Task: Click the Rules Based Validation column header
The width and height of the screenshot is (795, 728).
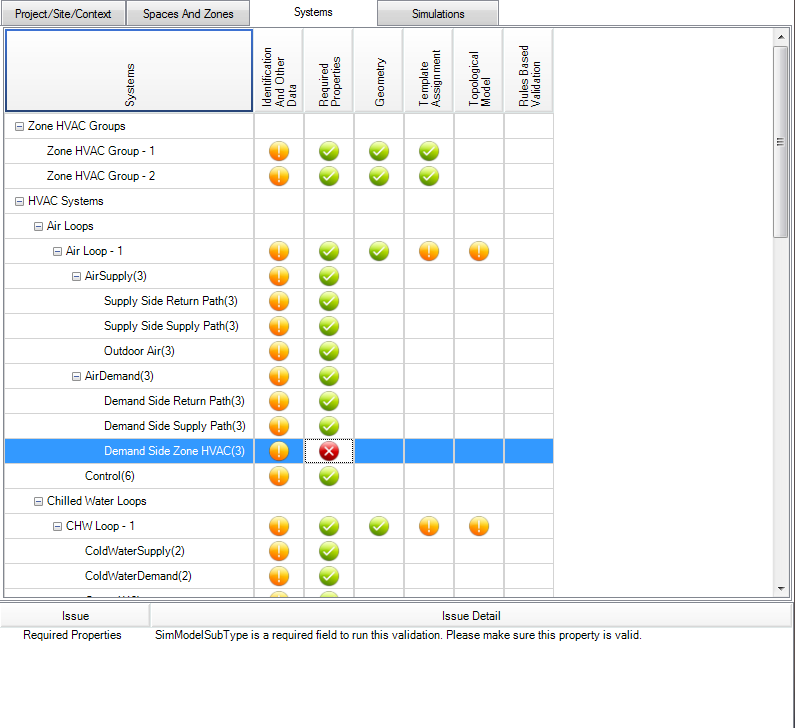Action: 529,70
